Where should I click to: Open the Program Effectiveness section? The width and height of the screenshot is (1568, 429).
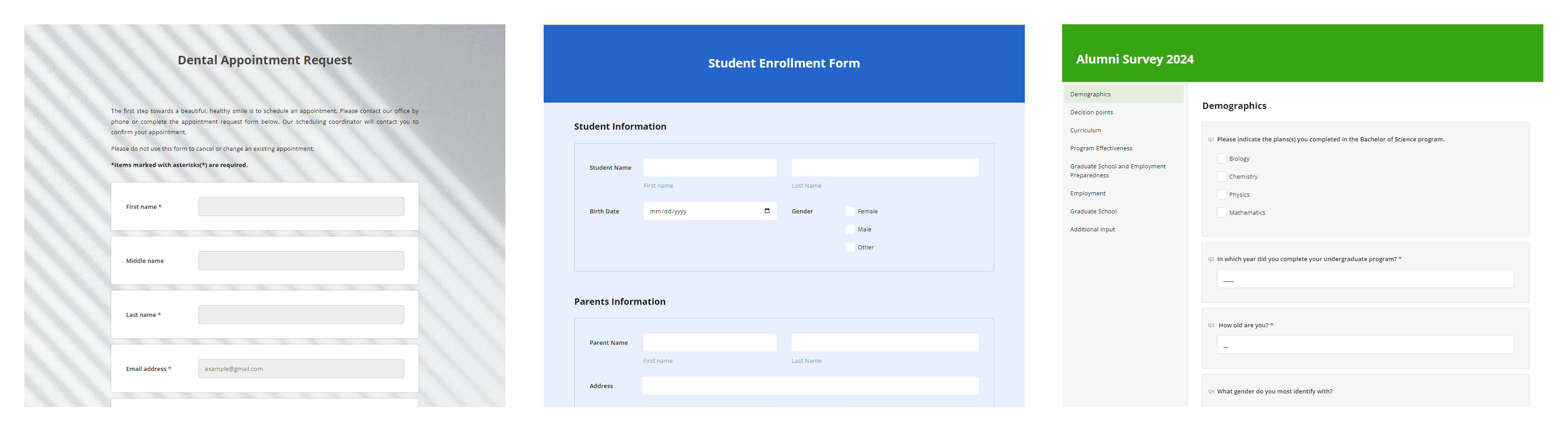1100,149
